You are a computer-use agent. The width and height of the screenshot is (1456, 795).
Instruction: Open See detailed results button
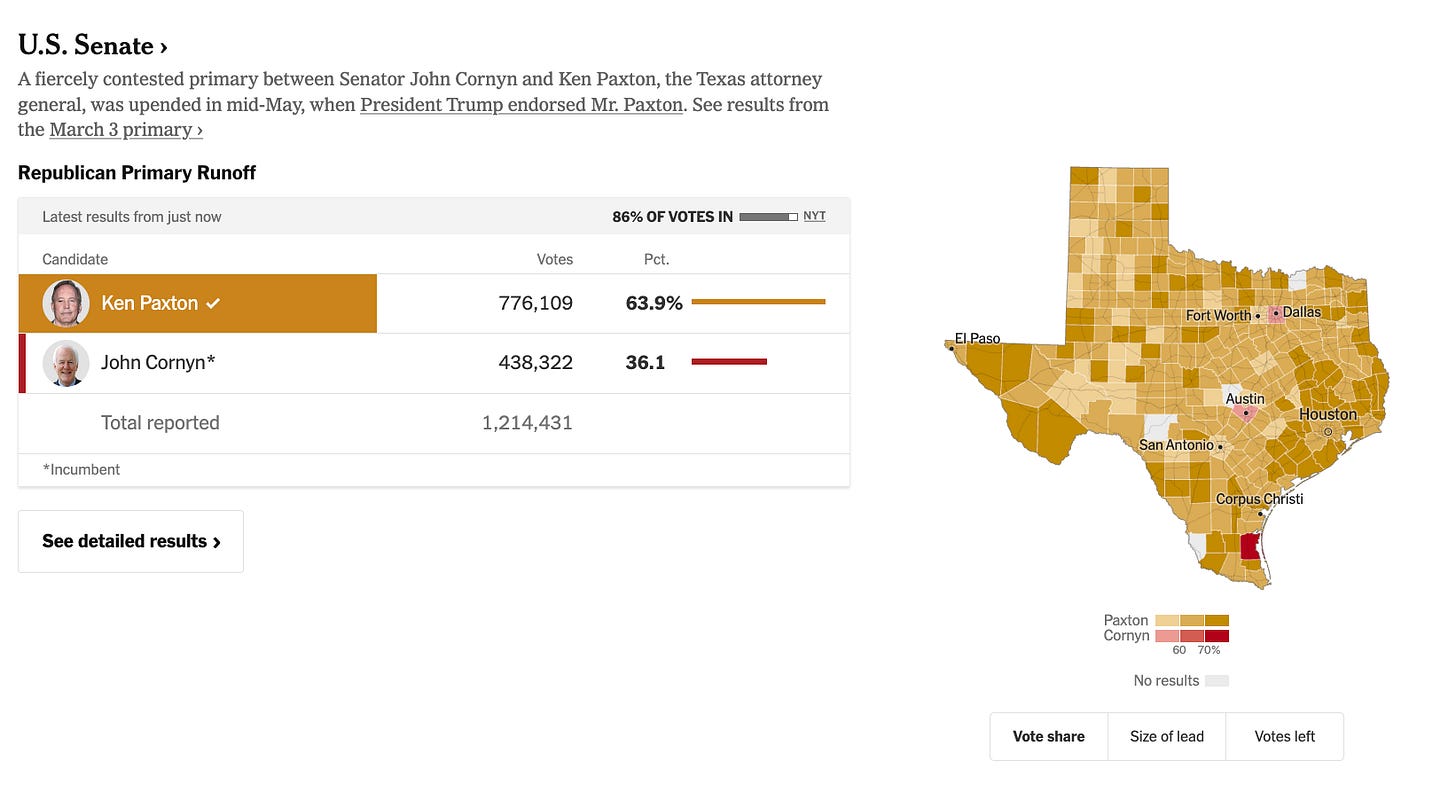(x=131, y=541)
